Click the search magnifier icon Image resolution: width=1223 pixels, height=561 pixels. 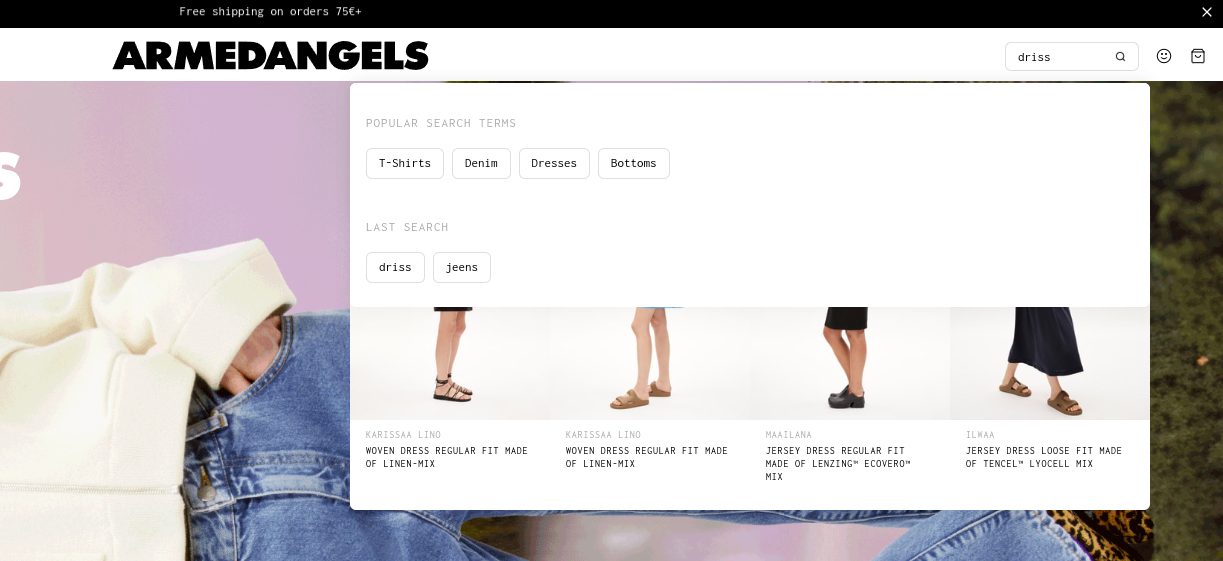click(1120, 57)
